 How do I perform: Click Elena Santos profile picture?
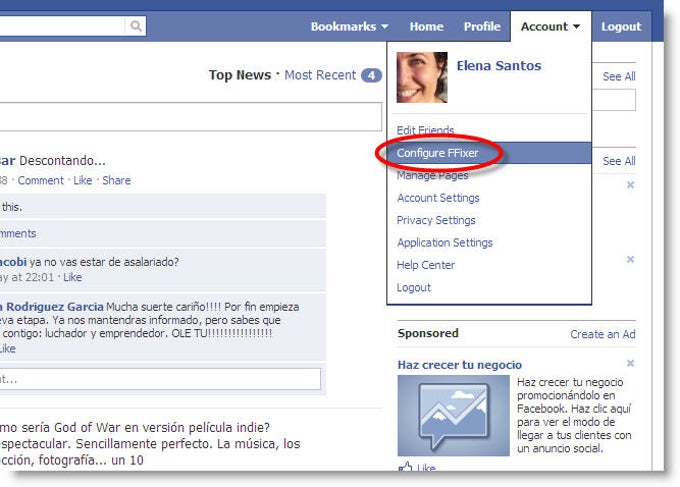pyautogui.click(x=422, y=77)
